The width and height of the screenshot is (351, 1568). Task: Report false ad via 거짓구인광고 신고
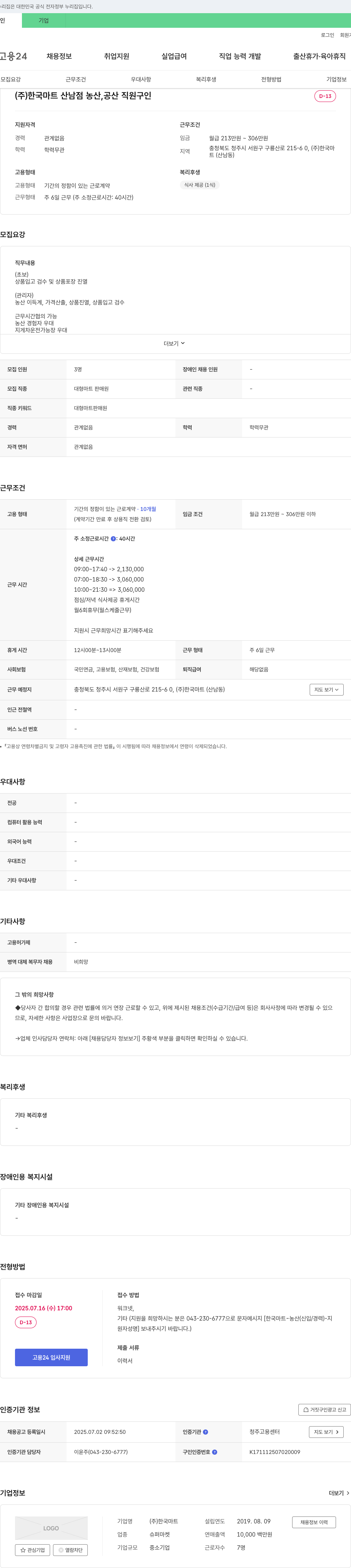tap(324, 1410)
